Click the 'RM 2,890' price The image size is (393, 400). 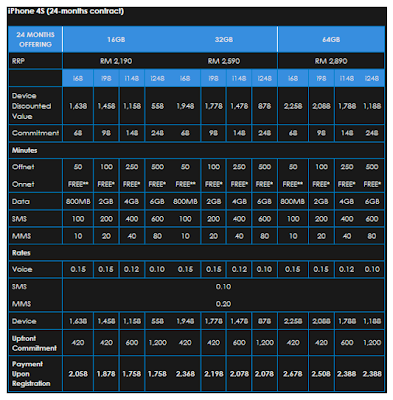331,61
